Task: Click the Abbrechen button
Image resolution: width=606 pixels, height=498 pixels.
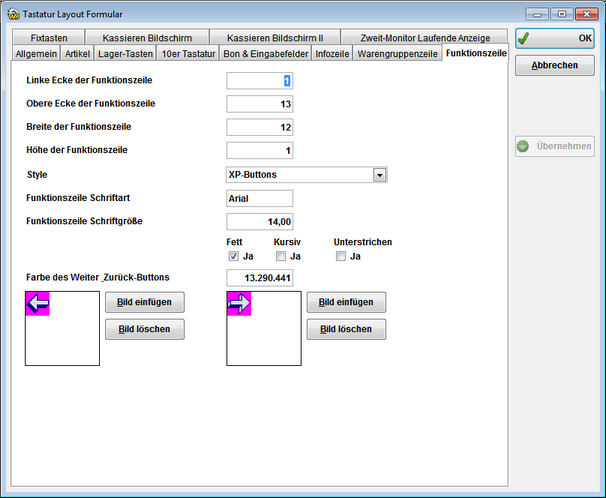Action: [x=555, y=65]
